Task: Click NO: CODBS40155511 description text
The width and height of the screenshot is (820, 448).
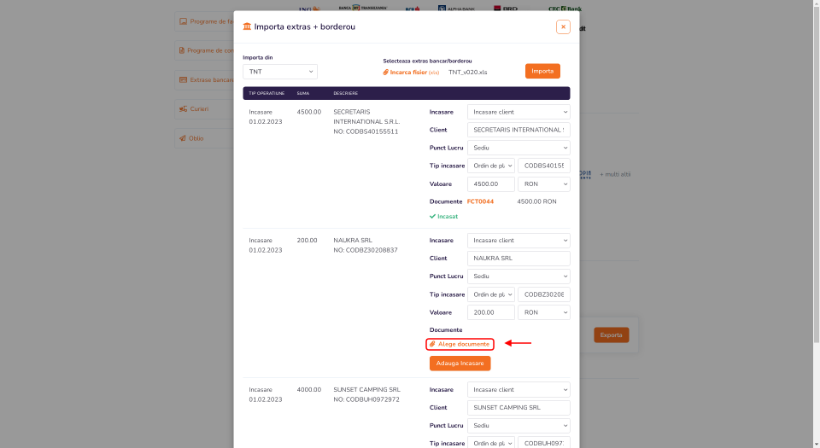Action: [366, 132]
